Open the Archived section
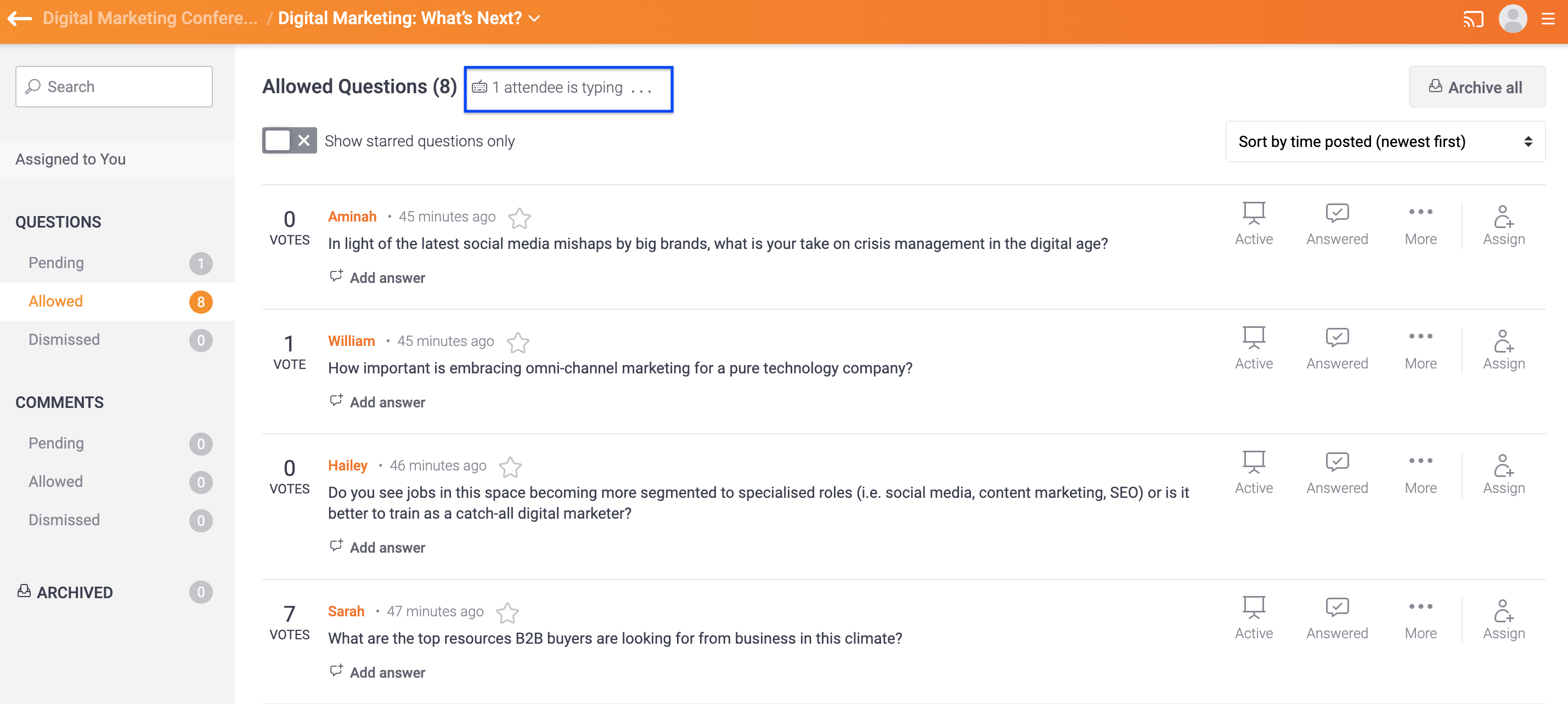Viewport: 1568px width, 704px height. coord(74,593)
